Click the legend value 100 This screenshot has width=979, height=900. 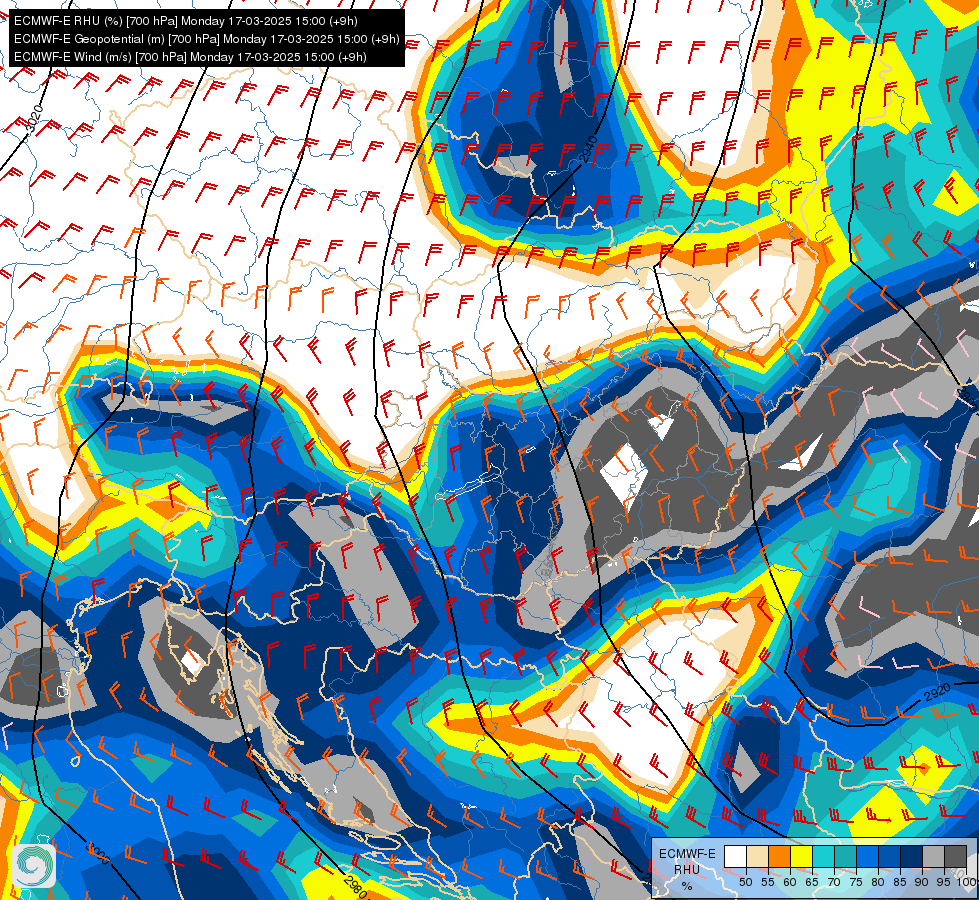966,882
